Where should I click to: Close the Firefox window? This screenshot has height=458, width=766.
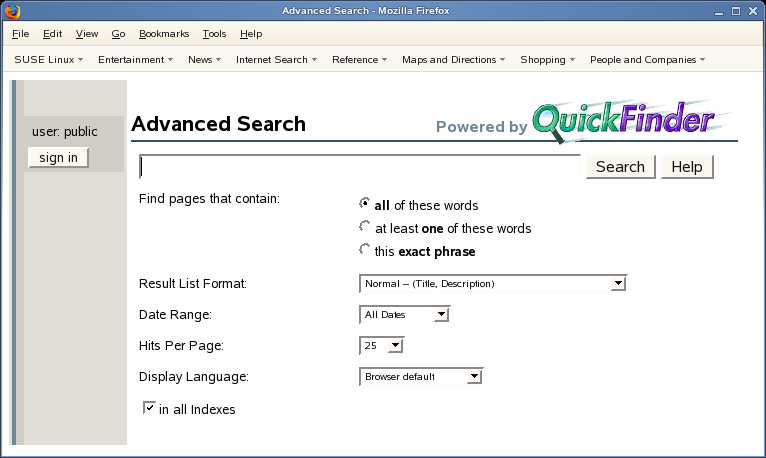tap(753, 11)
